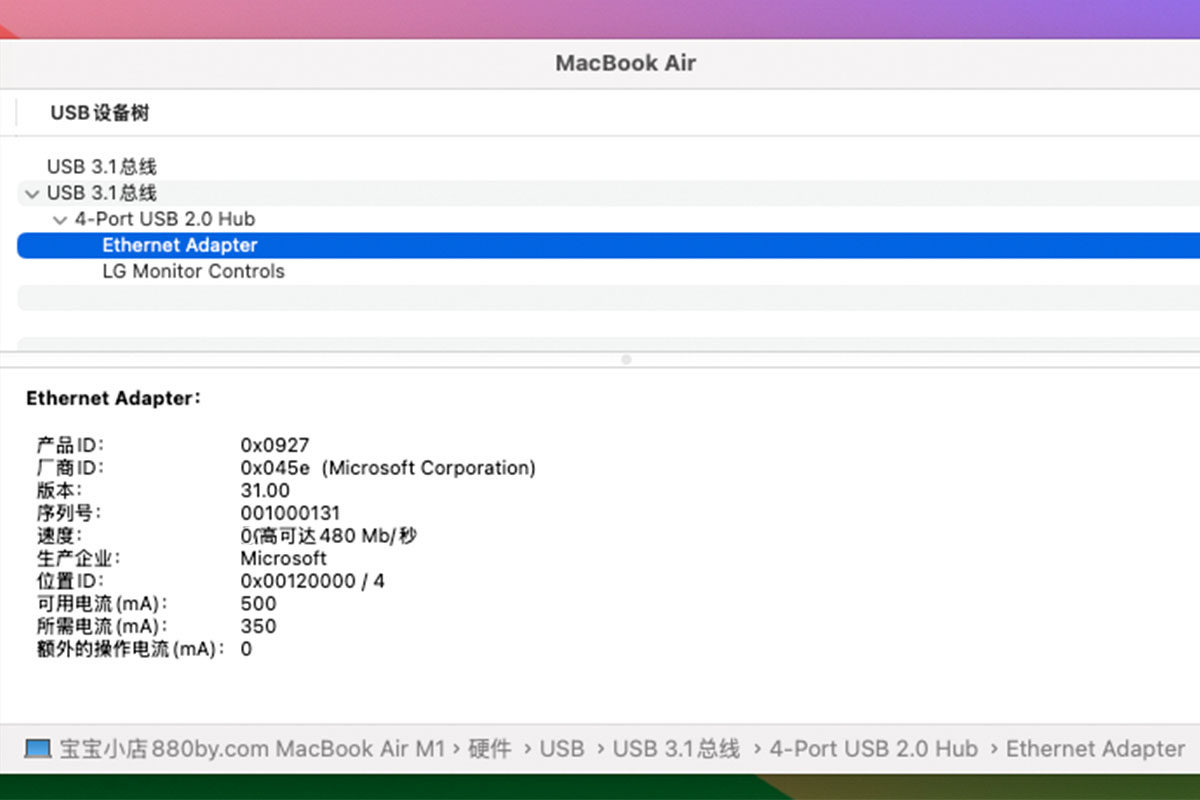Select the expanded USB 3.1总线 row
The image size is (1200, 800).
point(608,193)
